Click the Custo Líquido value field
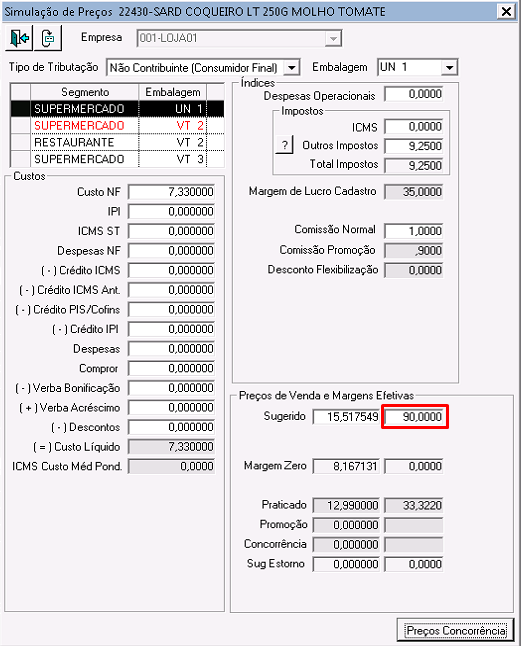This screenshot has height=646, width=522. 171,447
